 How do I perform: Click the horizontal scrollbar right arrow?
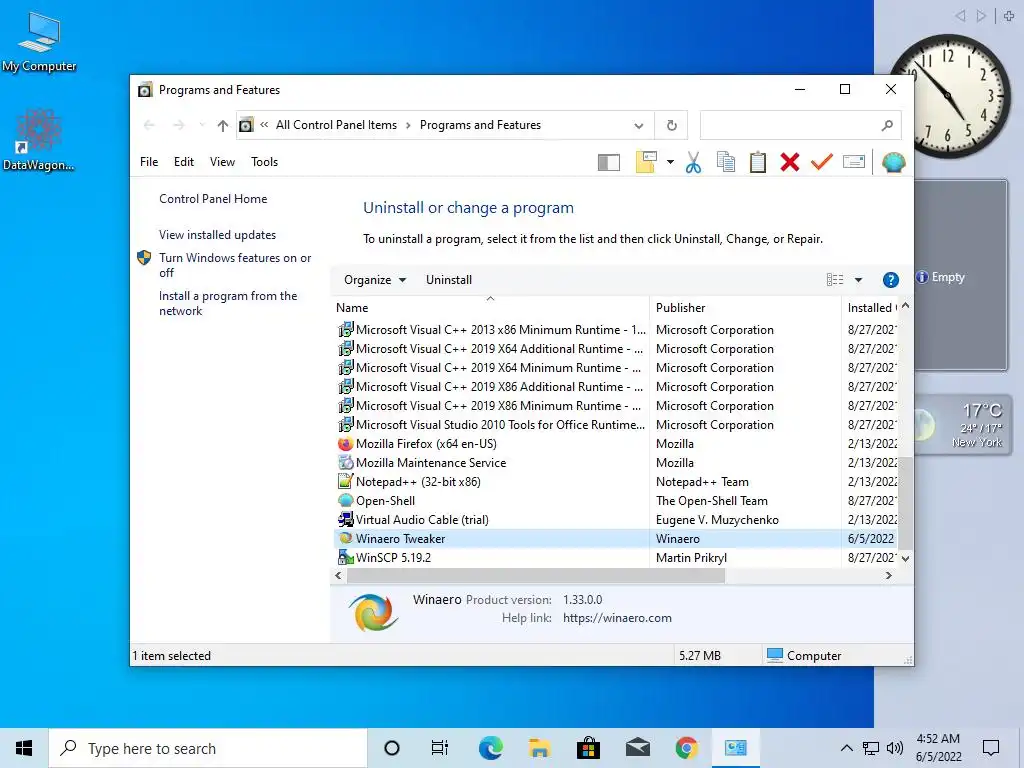[888, 576]
